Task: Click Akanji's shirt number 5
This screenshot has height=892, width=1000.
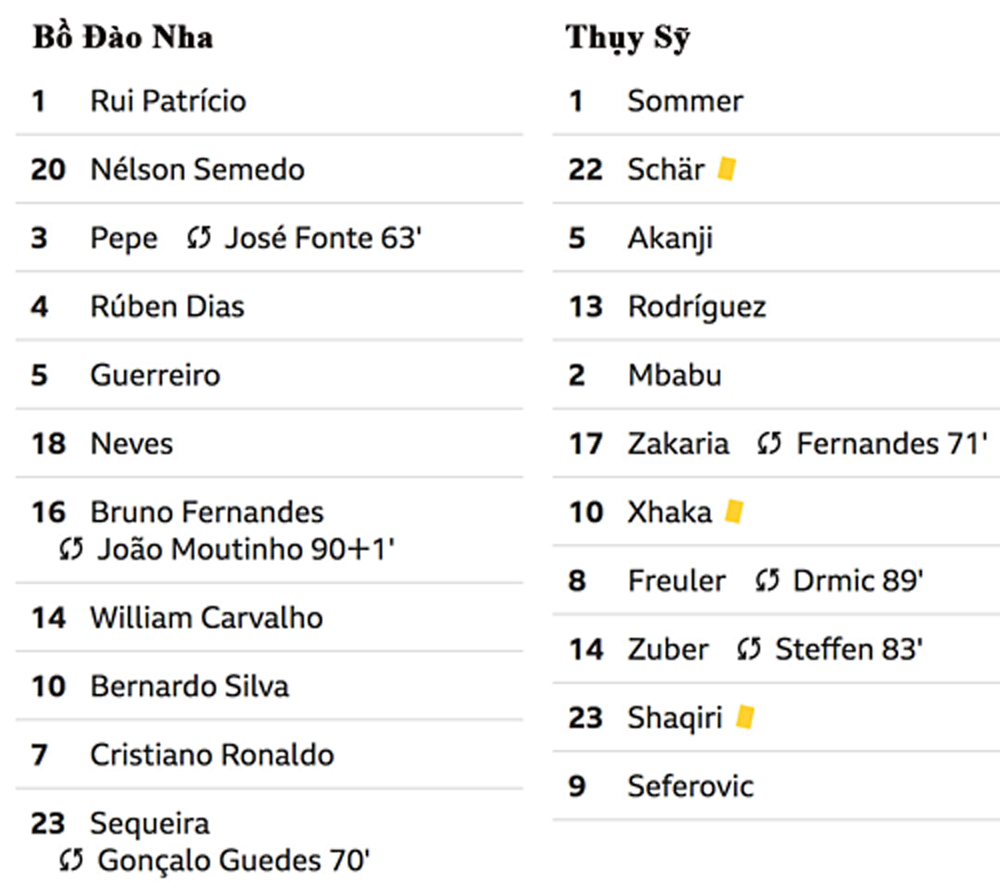Action: (577, 238)
